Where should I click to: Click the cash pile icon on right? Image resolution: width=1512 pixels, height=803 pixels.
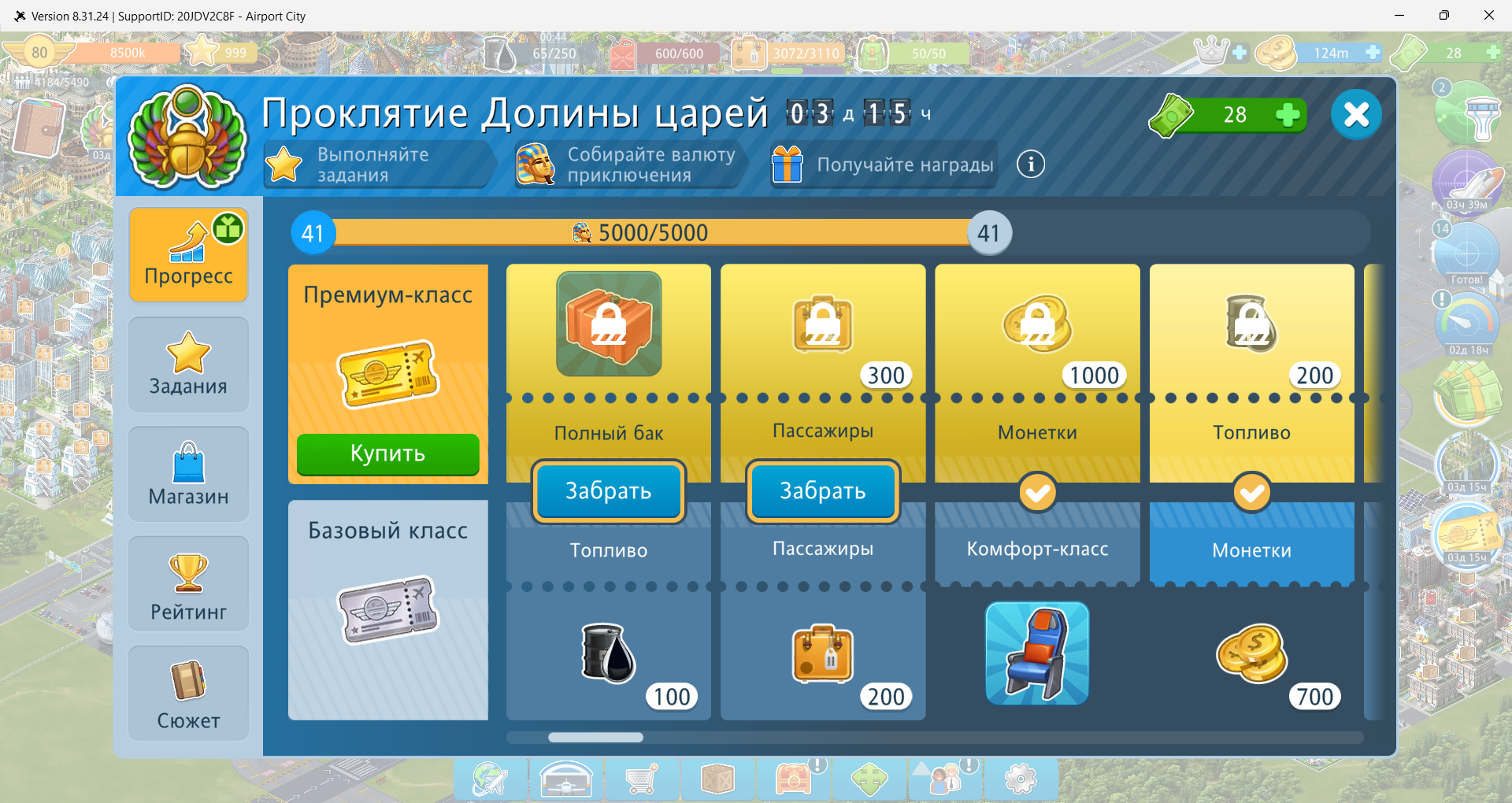pos(1467,394)
